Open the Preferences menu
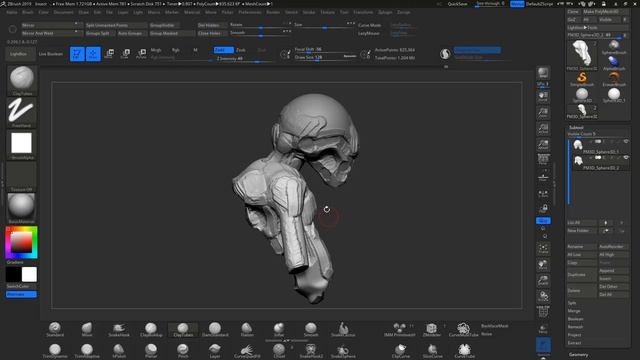 click(250, 12)
